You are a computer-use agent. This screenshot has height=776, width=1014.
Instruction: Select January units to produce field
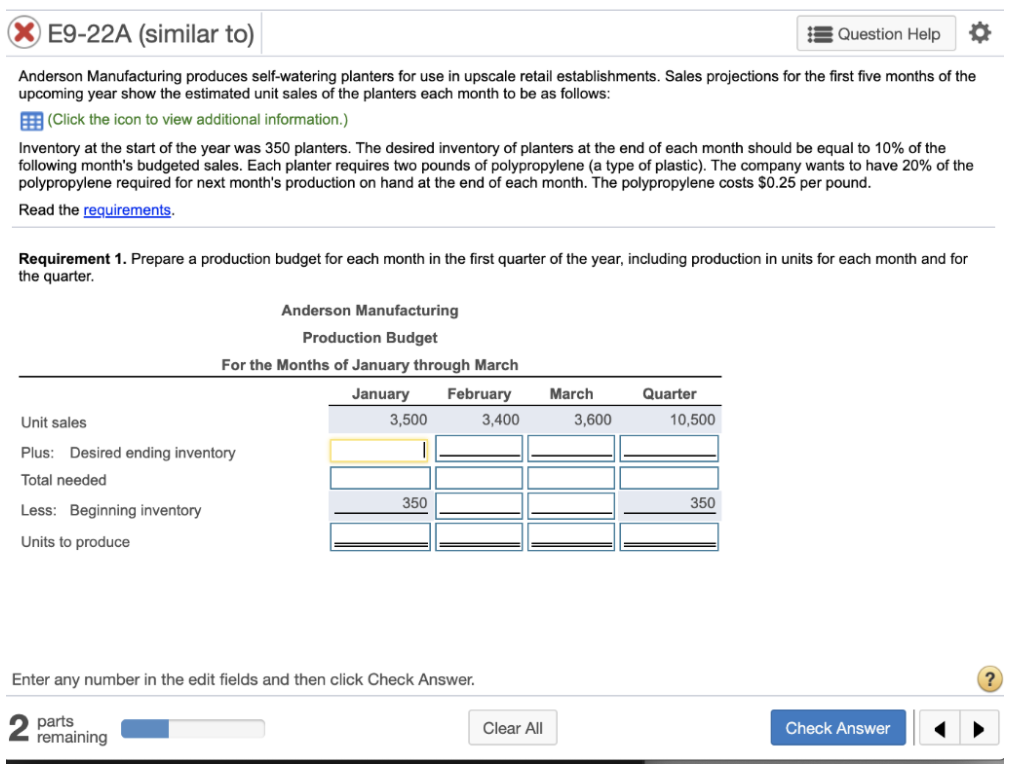[380, 537]
